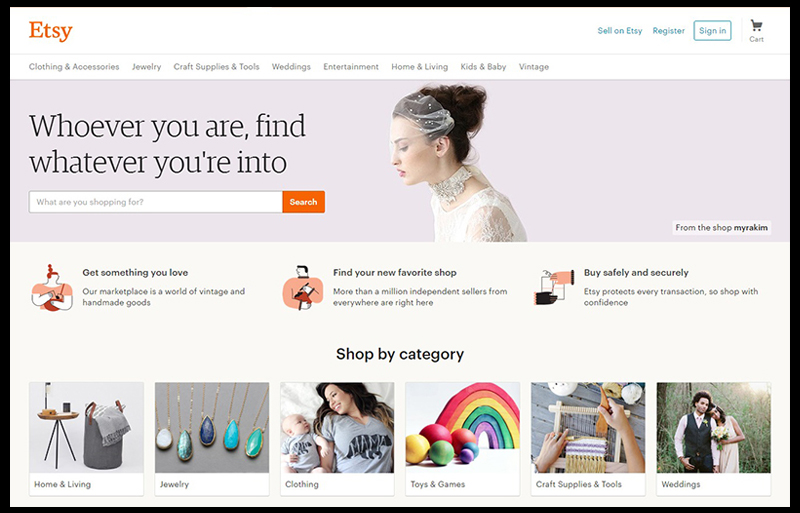Select the 'Buy safely and securely' hands illustration
Viewport: 800px width, 513px height.
point(554,287)
